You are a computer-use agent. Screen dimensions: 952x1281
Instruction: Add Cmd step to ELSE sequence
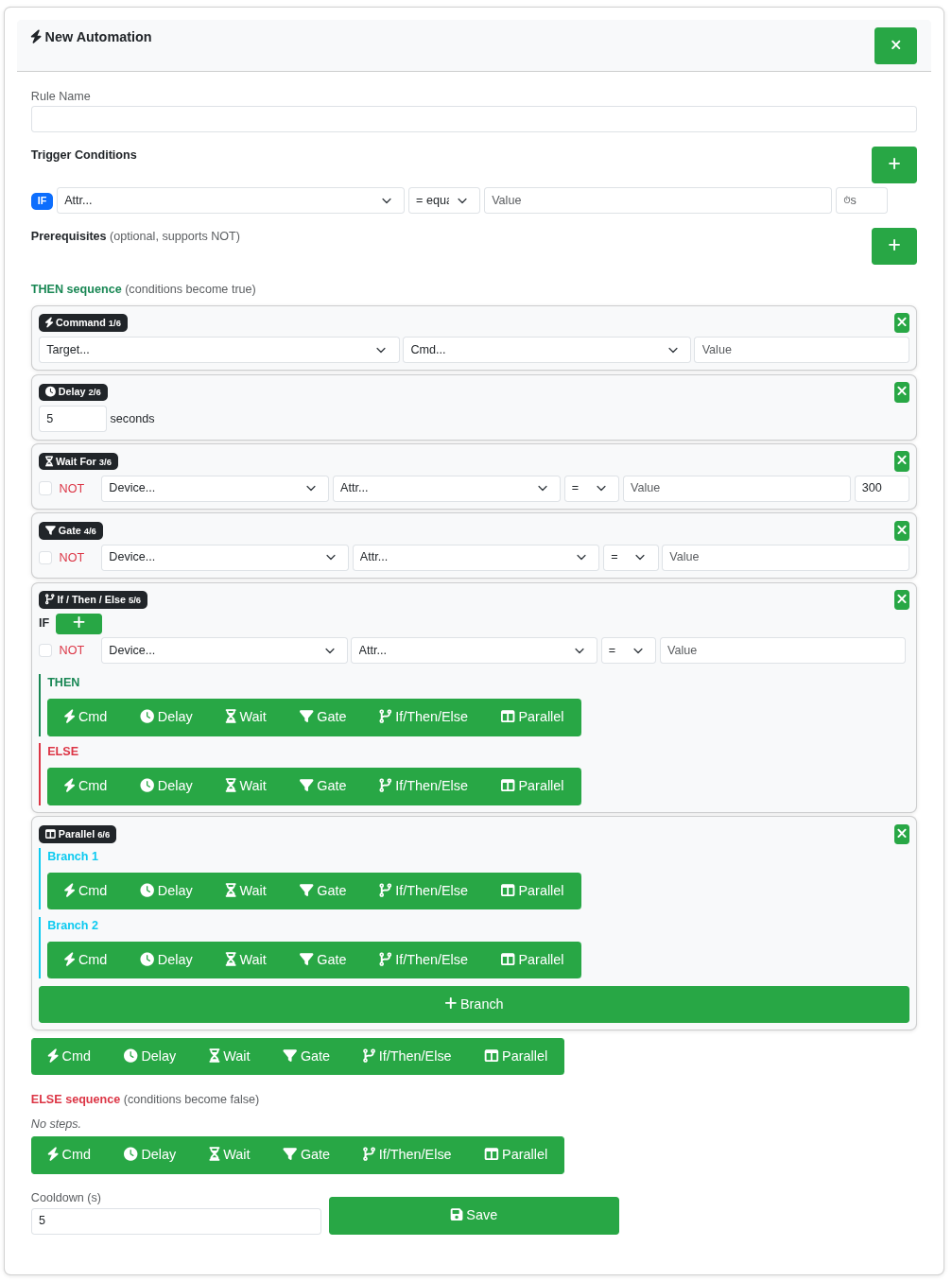coord(69,1154)
